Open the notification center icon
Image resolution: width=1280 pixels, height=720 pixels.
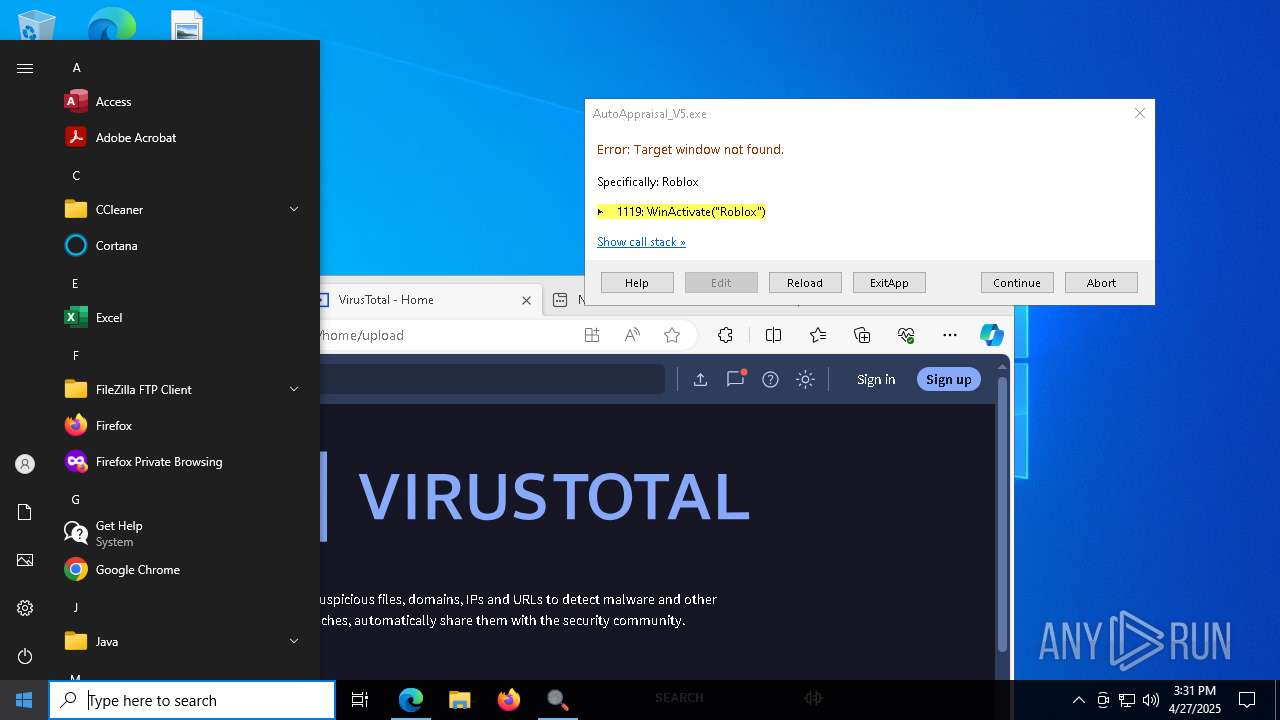point(1247,700)
